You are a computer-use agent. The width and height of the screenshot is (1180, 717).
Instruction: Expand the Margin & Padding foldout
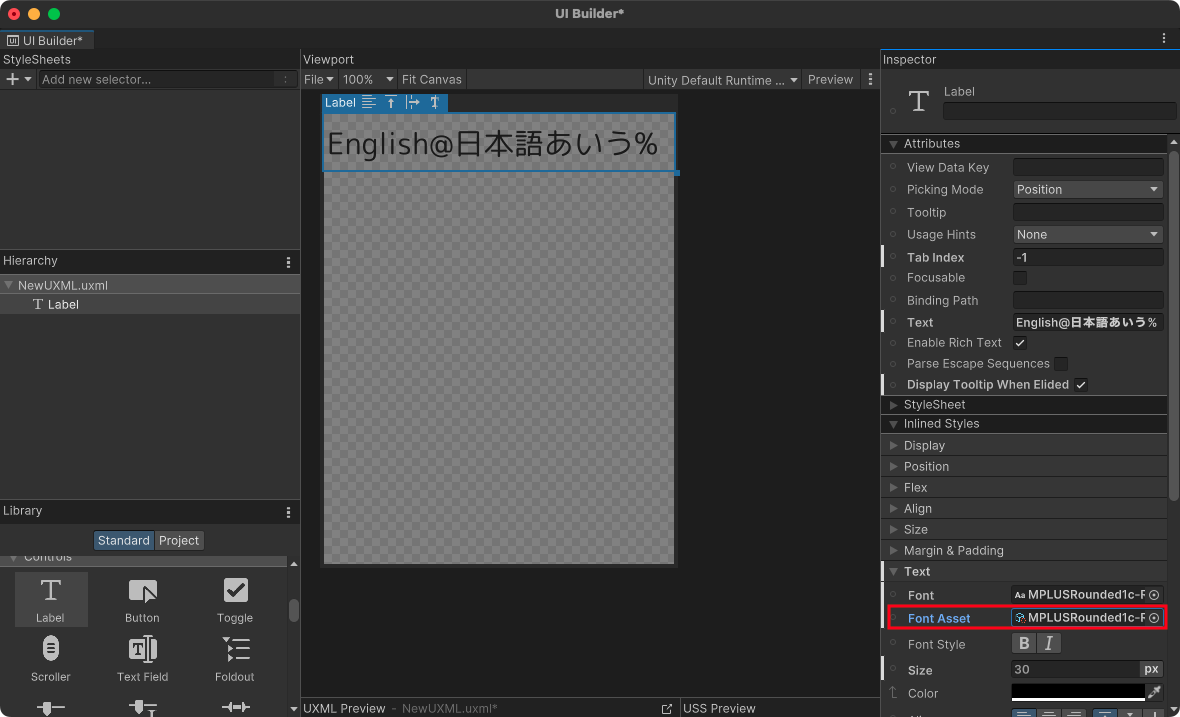tap(893, 551)
